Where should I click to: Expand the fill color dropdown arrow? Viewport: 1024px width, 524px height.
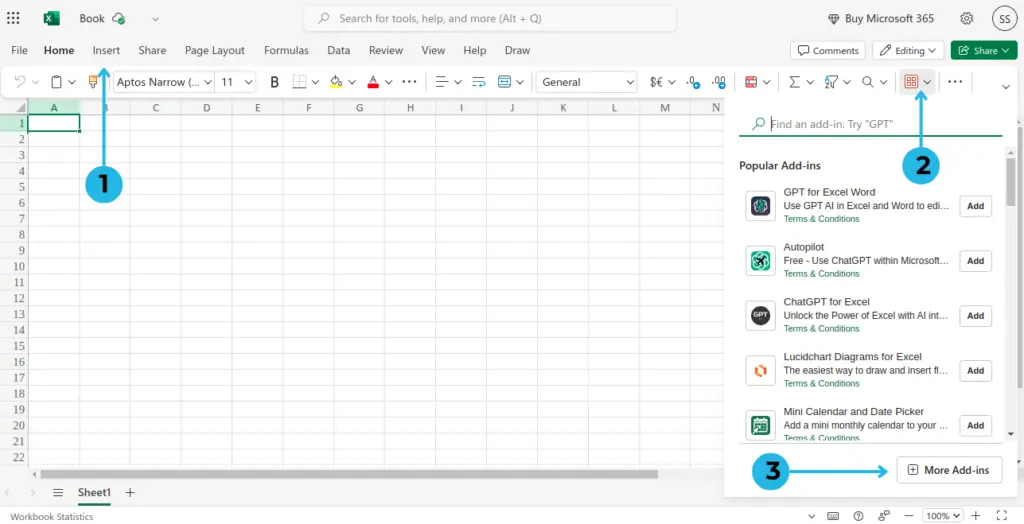(x=352, y=82)
